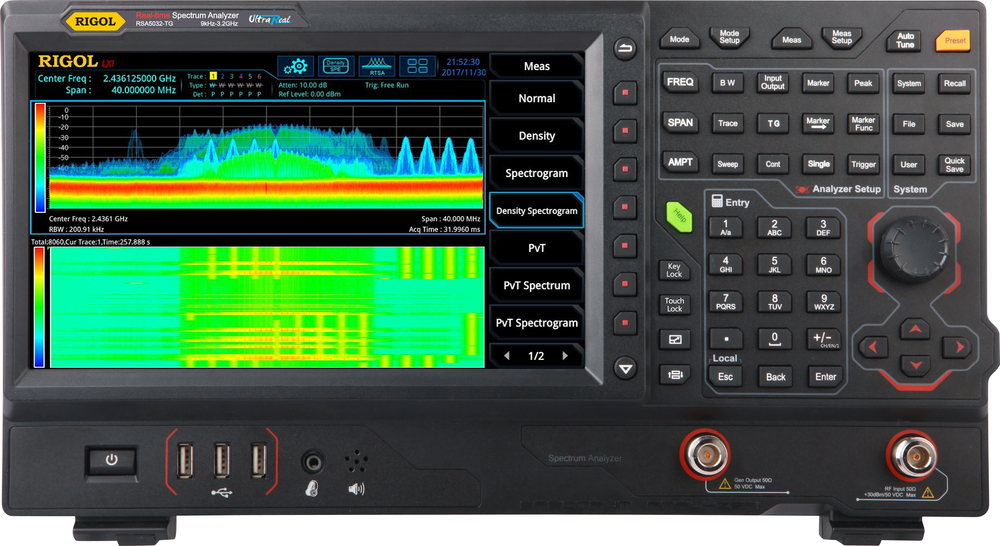Open the window layout grid icon

(416, 67)
